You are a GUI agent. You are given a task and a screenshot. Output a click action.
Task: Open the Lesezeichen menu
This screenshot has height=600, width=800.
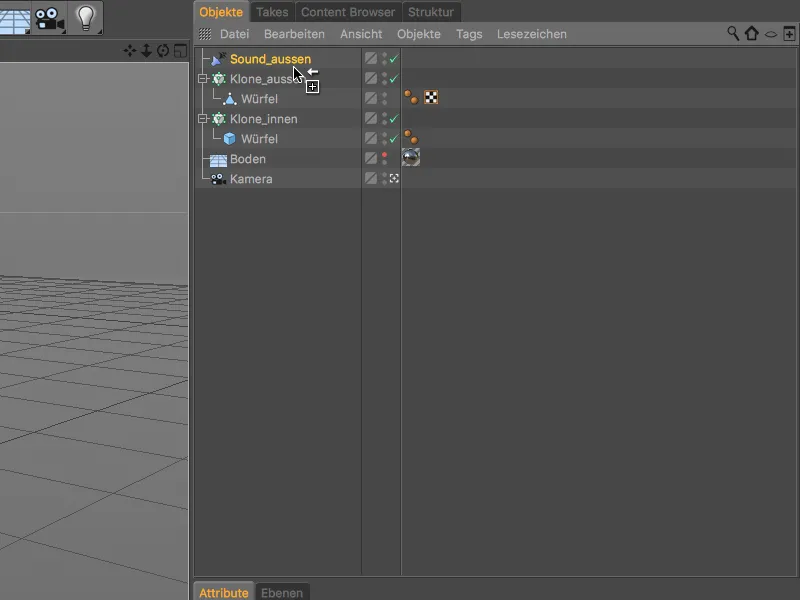(x=532, y=34)
